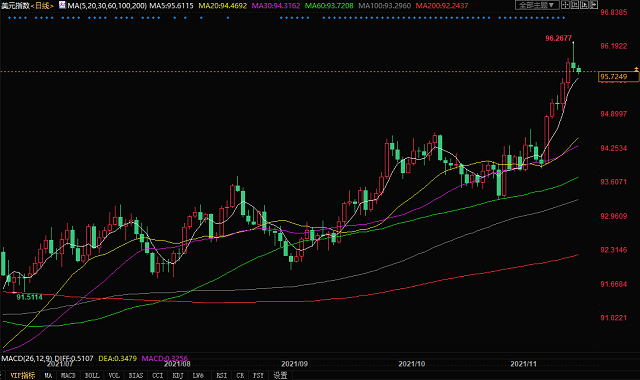Click the arrow export icon at top right
This screenshot has width=640, height=380.
click(593, 5)
